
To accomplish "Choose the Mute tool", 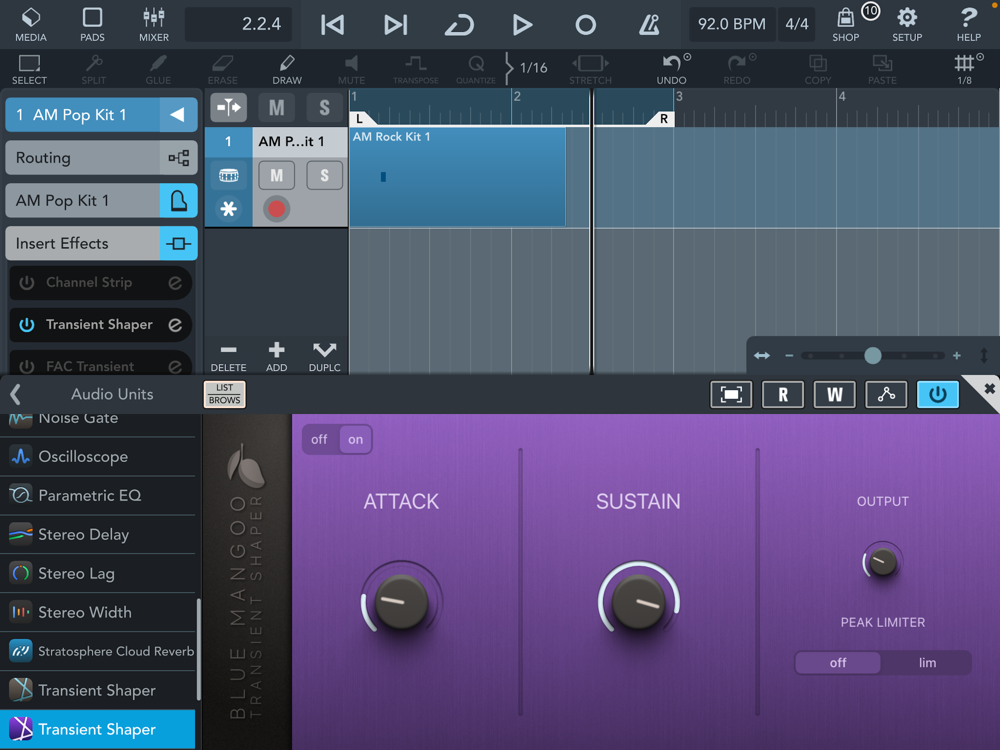I will pyautogui.click(x=351, y=70).
